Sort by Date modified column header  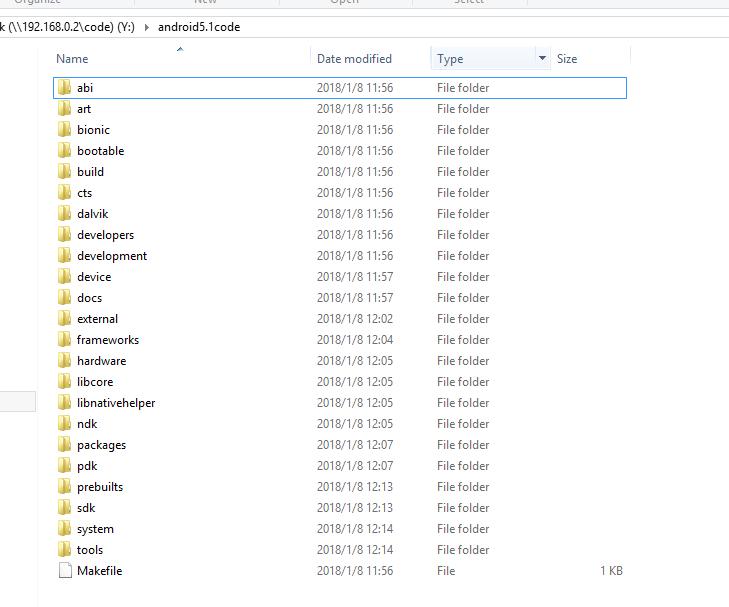click(354, 59)
